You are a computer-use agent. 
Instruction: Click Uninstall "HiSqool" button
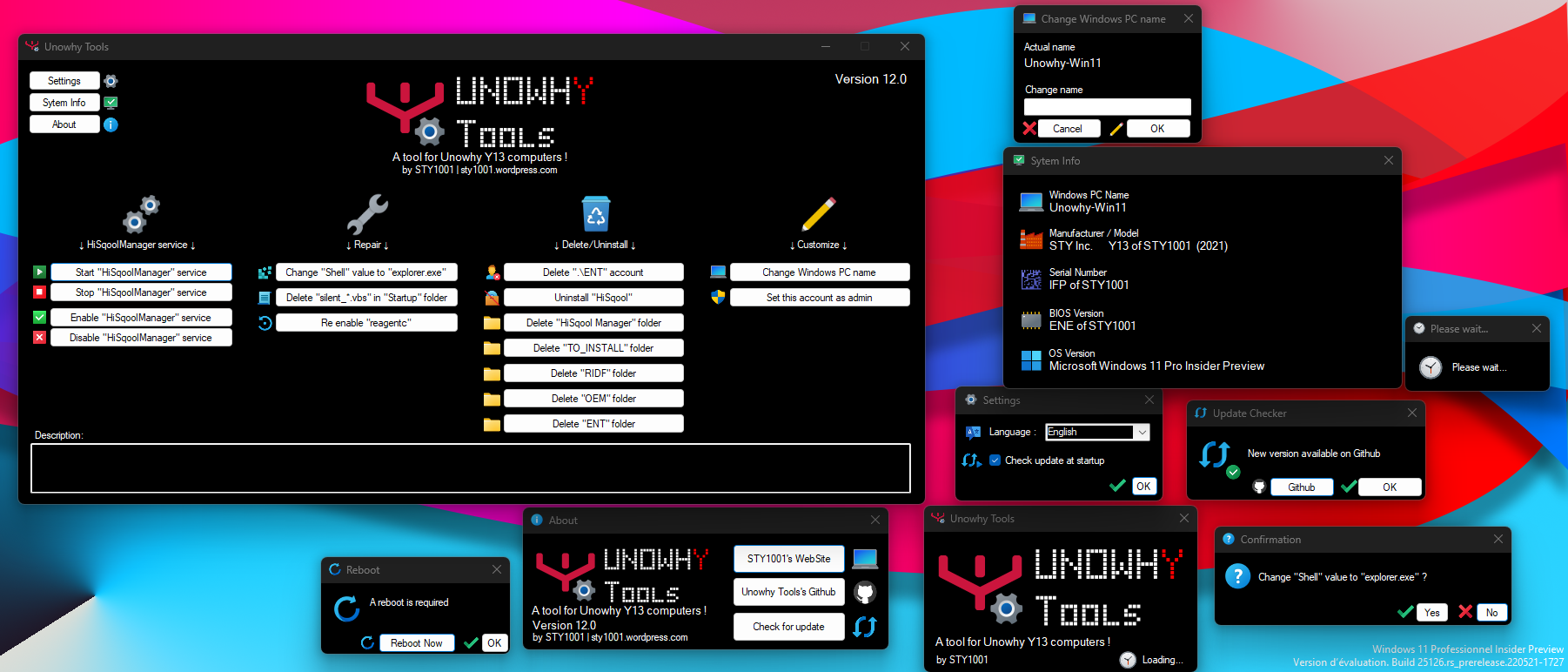593,298
